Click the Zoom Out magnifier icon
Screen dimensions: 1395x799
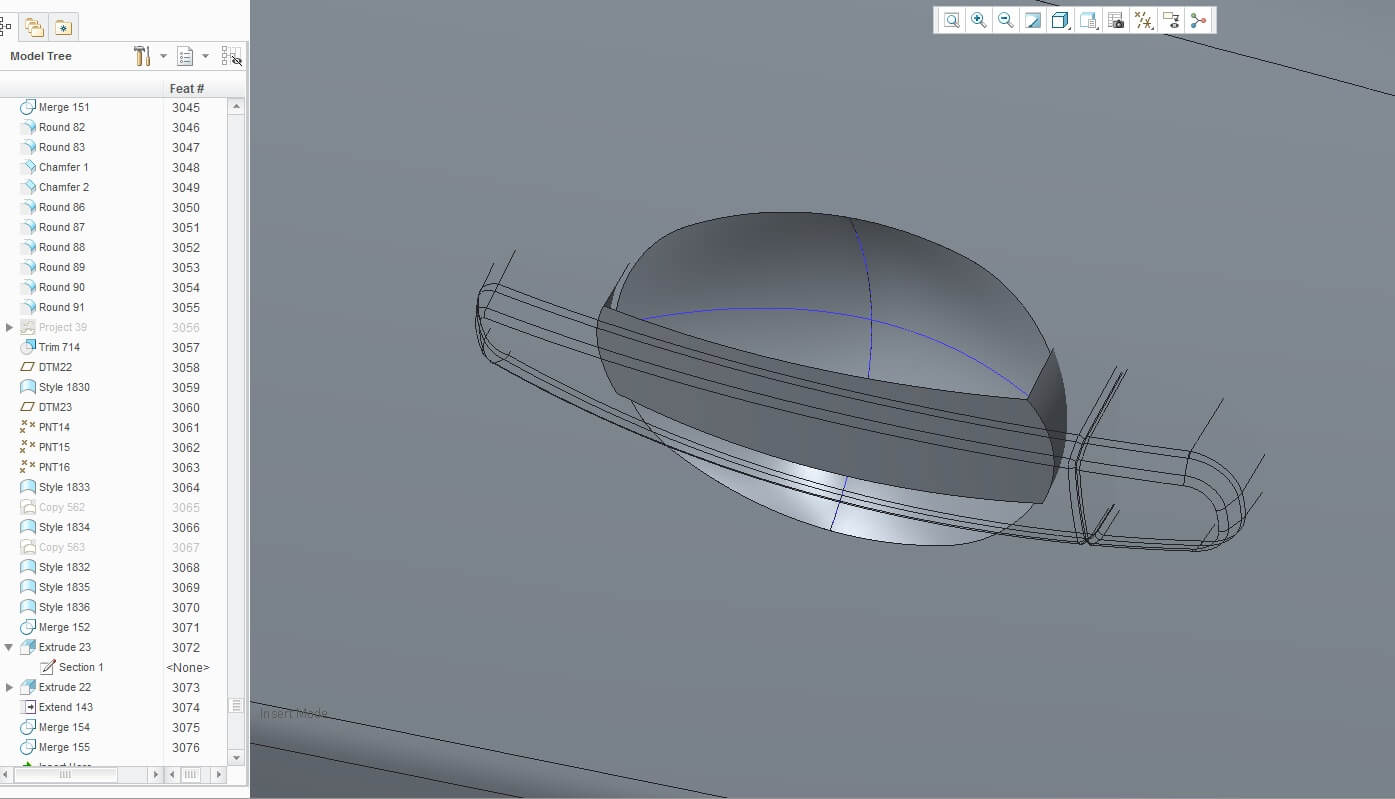coord(1006,20)
